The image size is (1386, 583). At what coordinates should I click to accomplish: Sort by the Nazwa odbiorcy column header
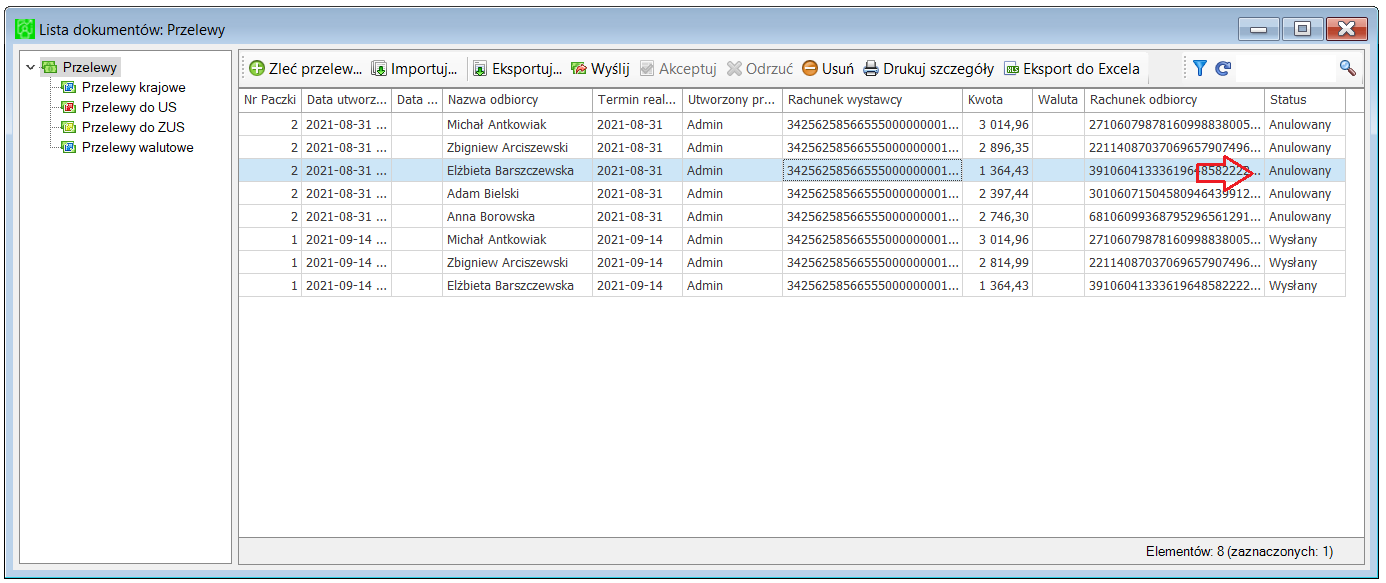point(517,100)
